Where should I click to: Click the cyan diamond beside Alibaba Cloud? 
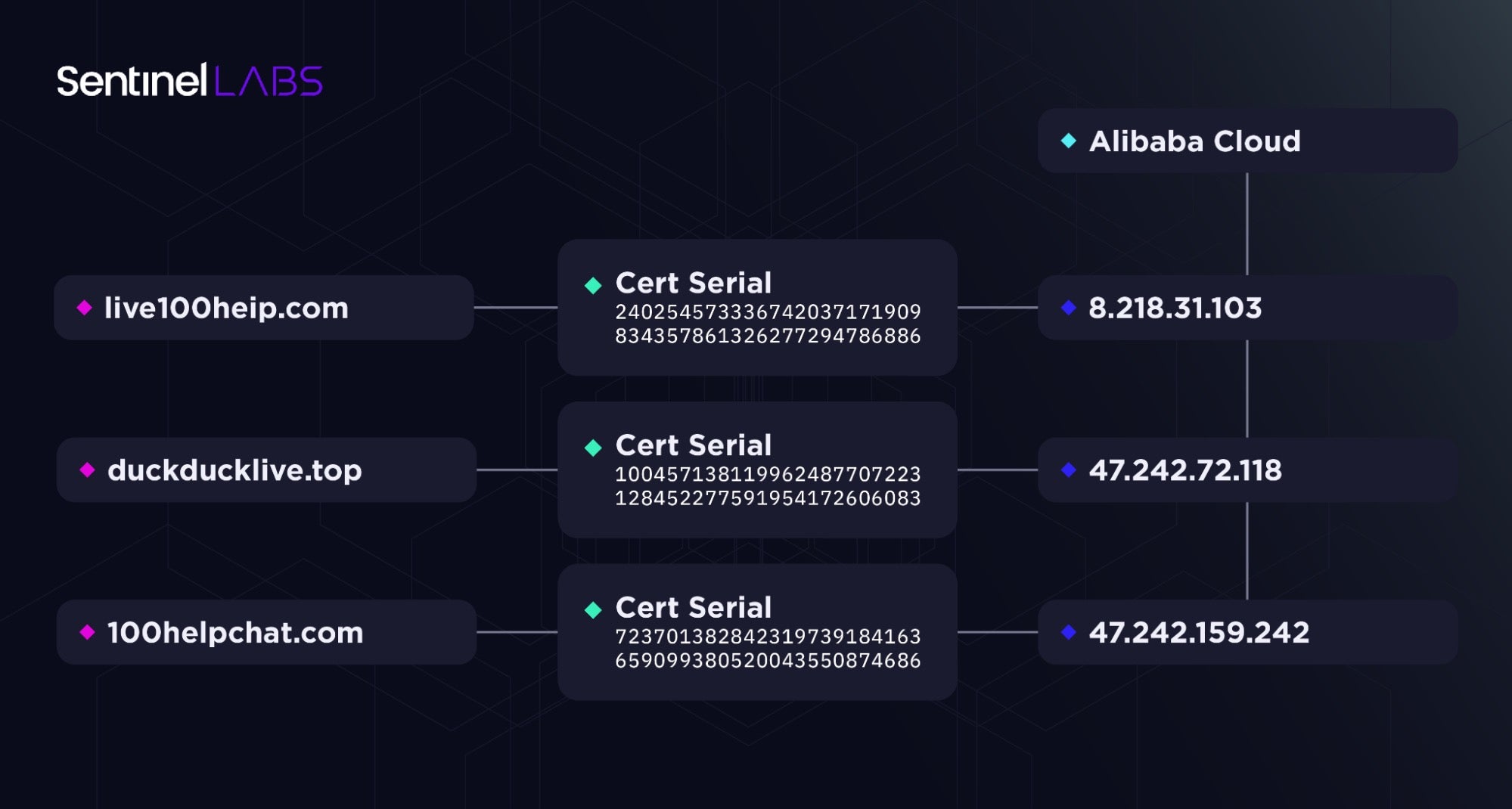(x=1068, y=141)
